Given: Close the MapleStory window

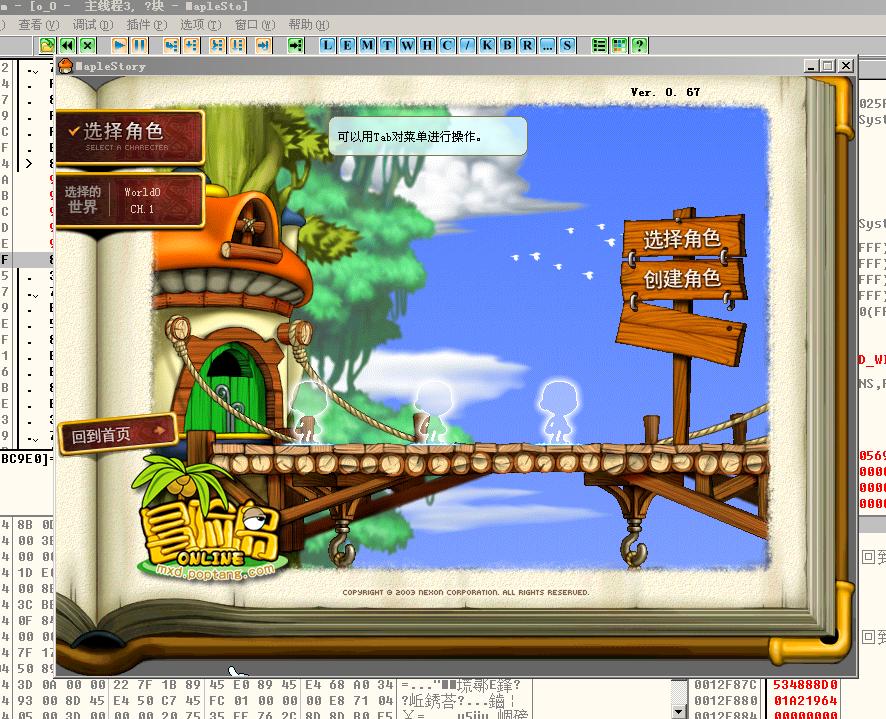Looking at the screenshot, I should point(846,66).
